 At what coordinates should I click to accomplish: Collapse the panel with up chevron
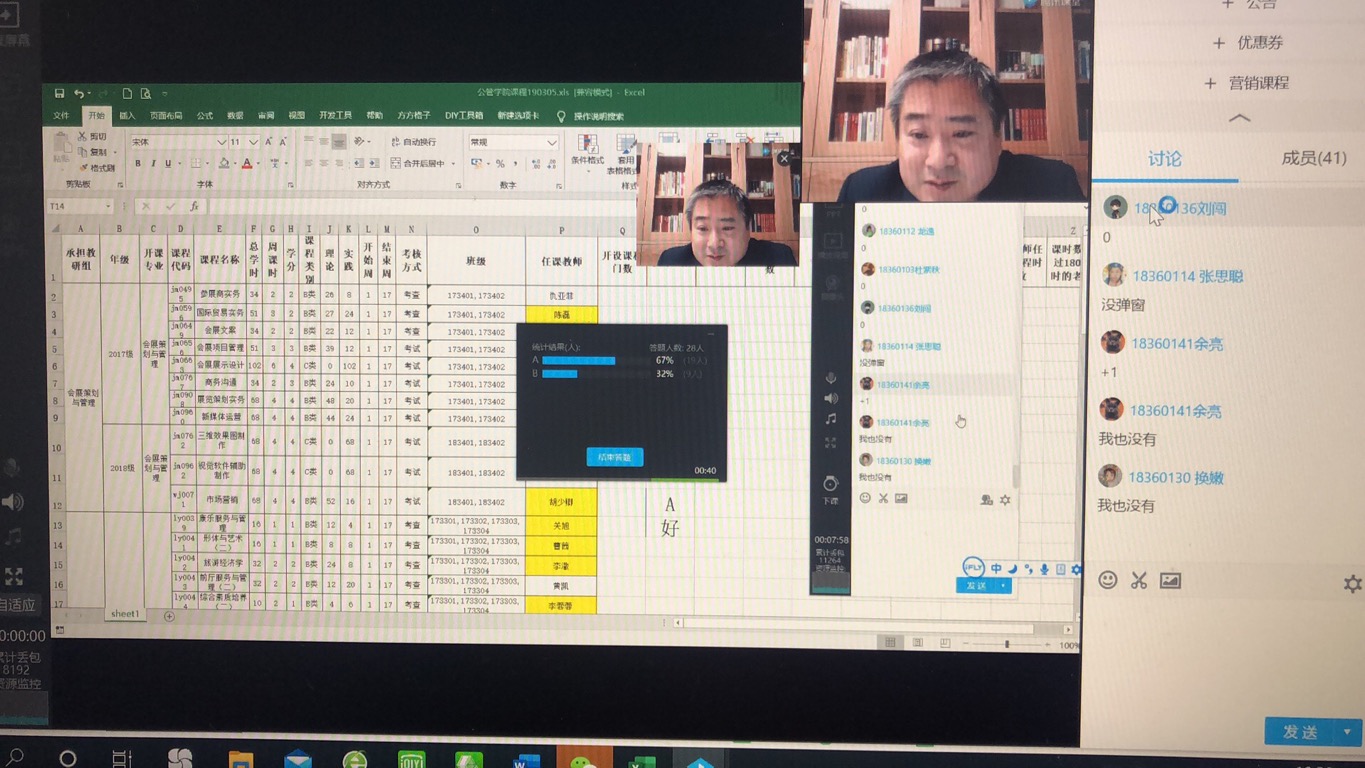(x=1239, y=118)
